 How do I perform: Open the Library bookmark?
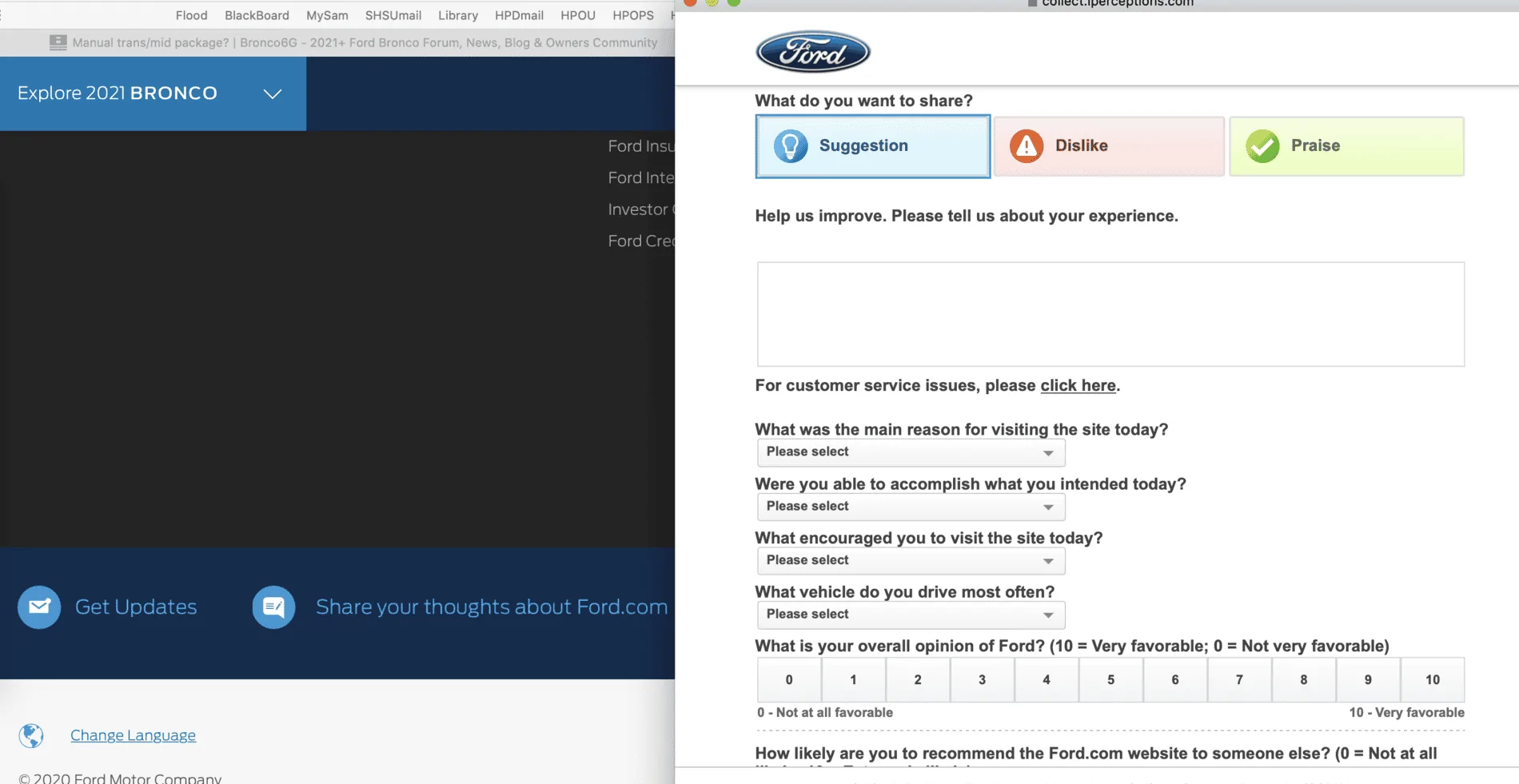click(x=457, y=15)
